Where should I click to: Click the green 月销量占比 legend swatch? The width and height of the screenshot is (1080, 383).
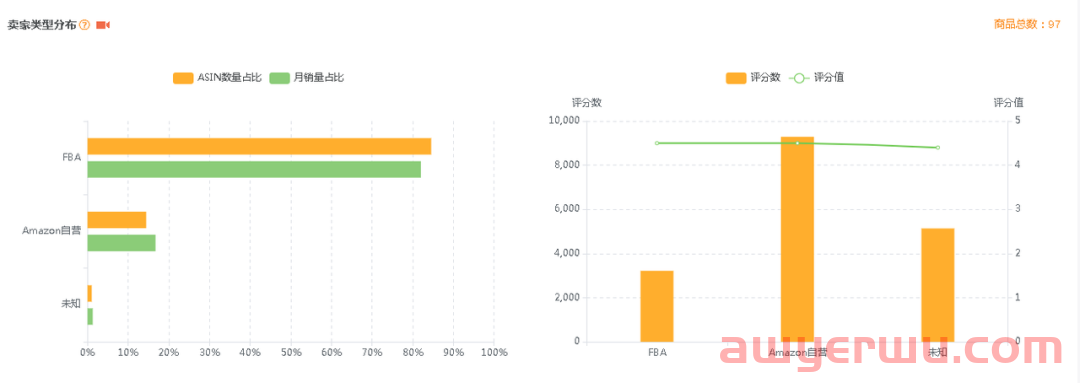click(280, 78)
